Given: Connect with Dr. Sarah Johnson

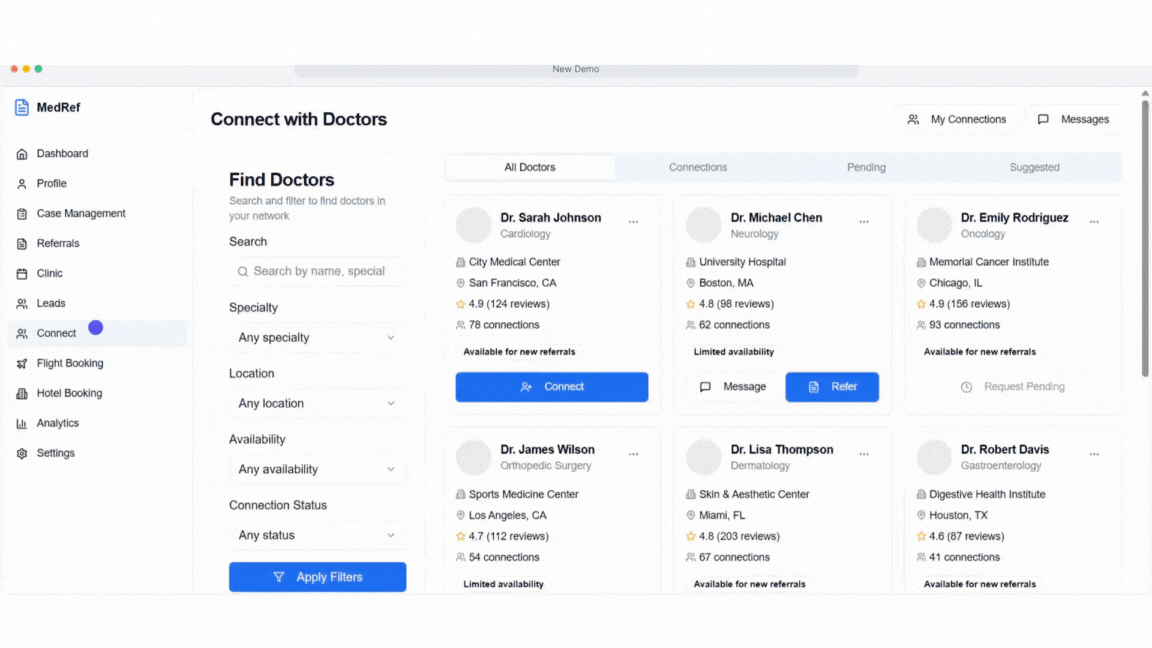Looking at the screenshot, I should (551, 387).
